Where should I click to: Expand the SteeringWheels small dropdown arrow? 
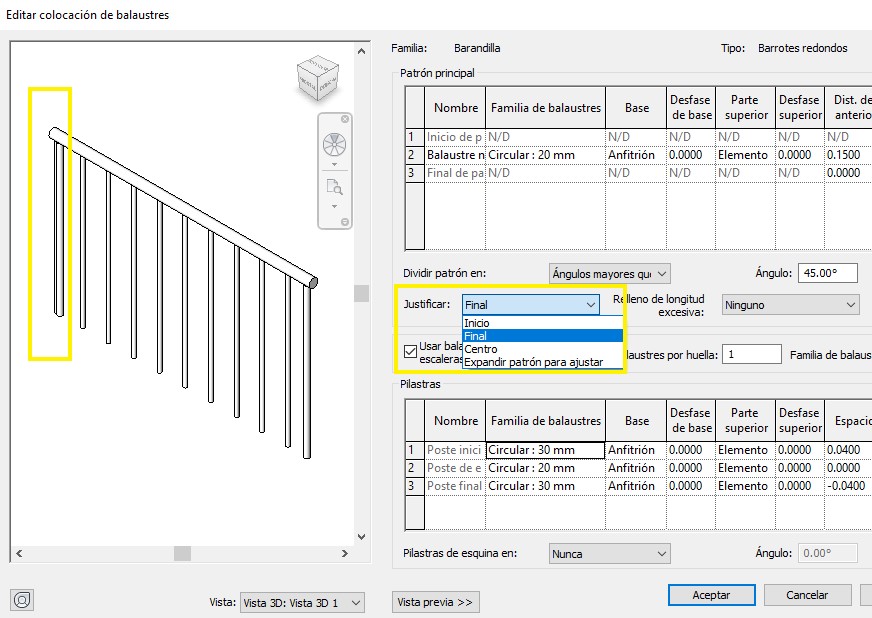(x=333, y=164)
